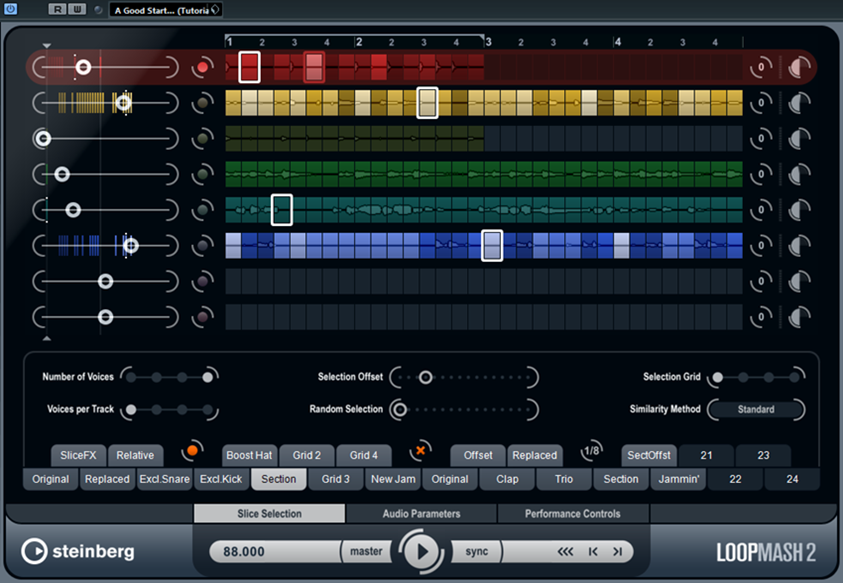The height and width of the screenshot is (583, 843).
Task: Click the Selection Offset slider handle
Action: click(x=426, y=377)
